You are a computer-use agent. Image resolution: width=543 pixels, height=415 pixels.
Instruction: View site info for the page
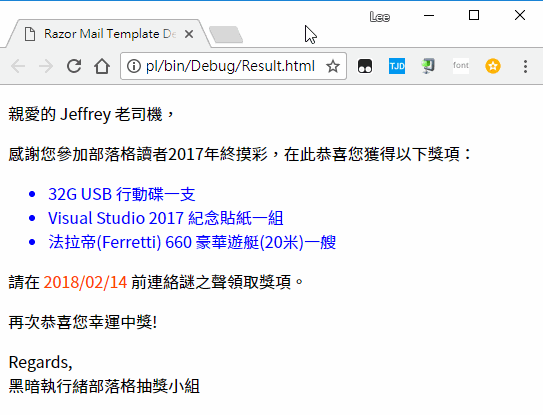(134, 66)
